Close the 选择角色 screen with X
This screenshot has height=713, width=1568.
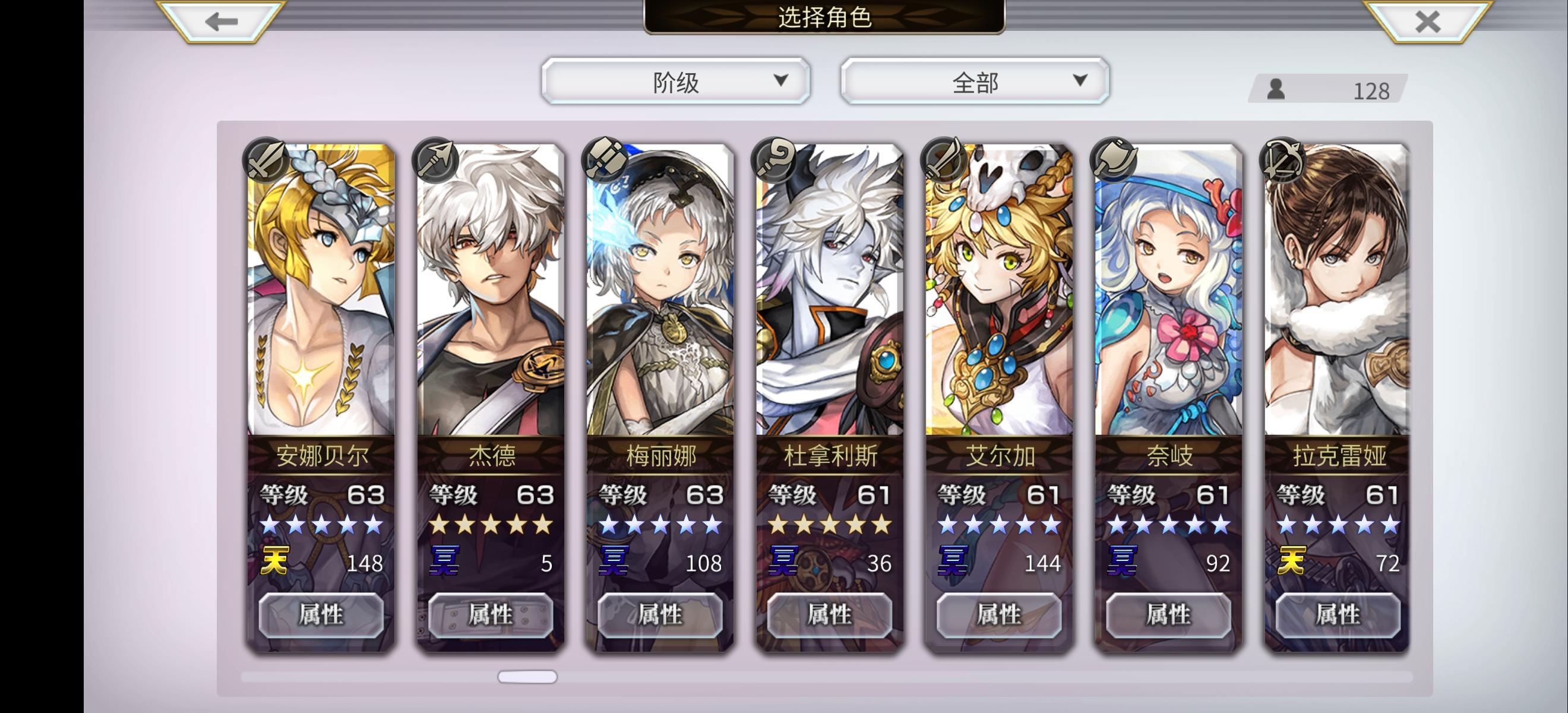[1427, 22]
